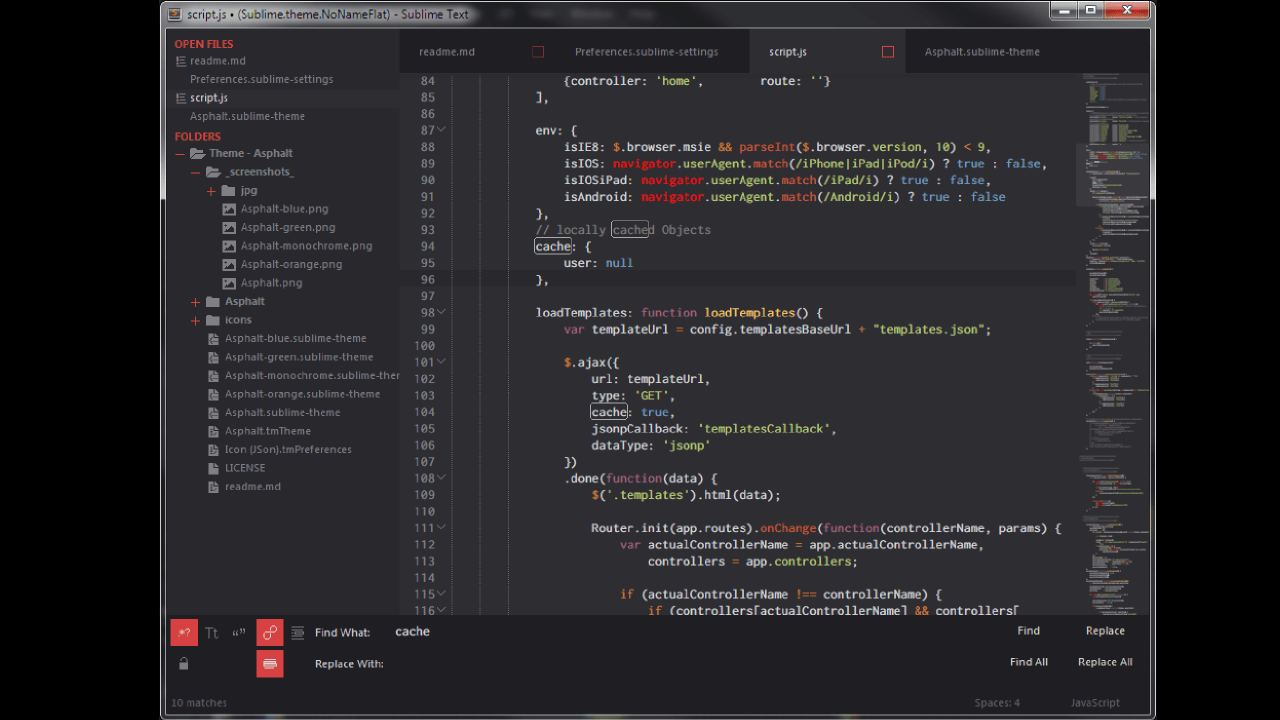The height and width of the screenshot is (720, 1280).
Task: Switch to the Preferences.sublime-settings tab
Action: (646, 52)
